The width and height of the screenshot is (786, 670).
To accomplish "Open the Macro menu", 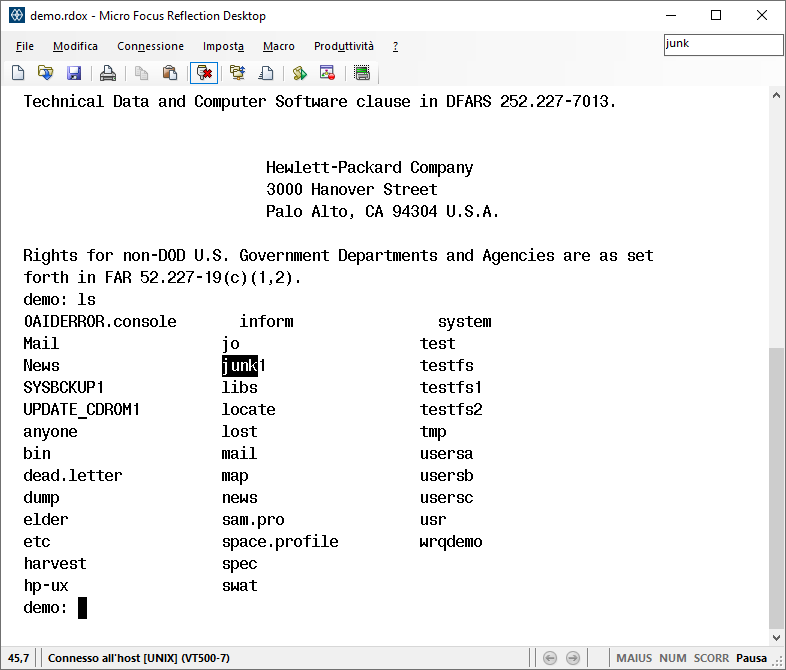I will tap(278, 46).
